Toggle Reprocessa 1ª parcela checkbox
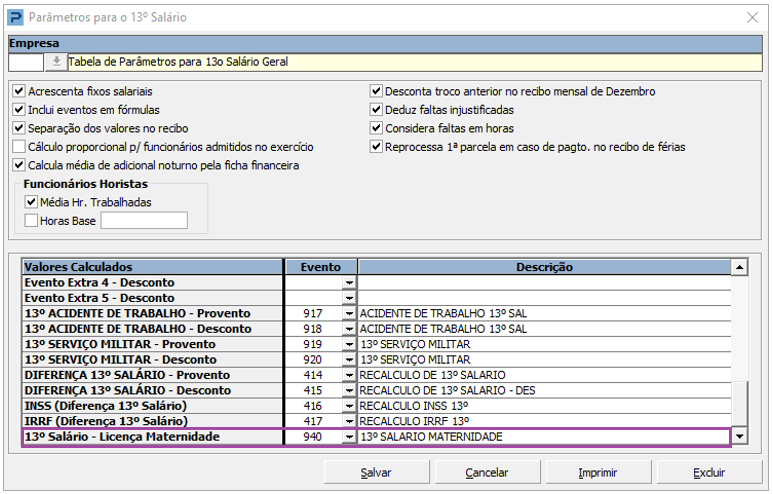Image resolution: width=773 pixels, height=494 pixels. tap(376, 146)
